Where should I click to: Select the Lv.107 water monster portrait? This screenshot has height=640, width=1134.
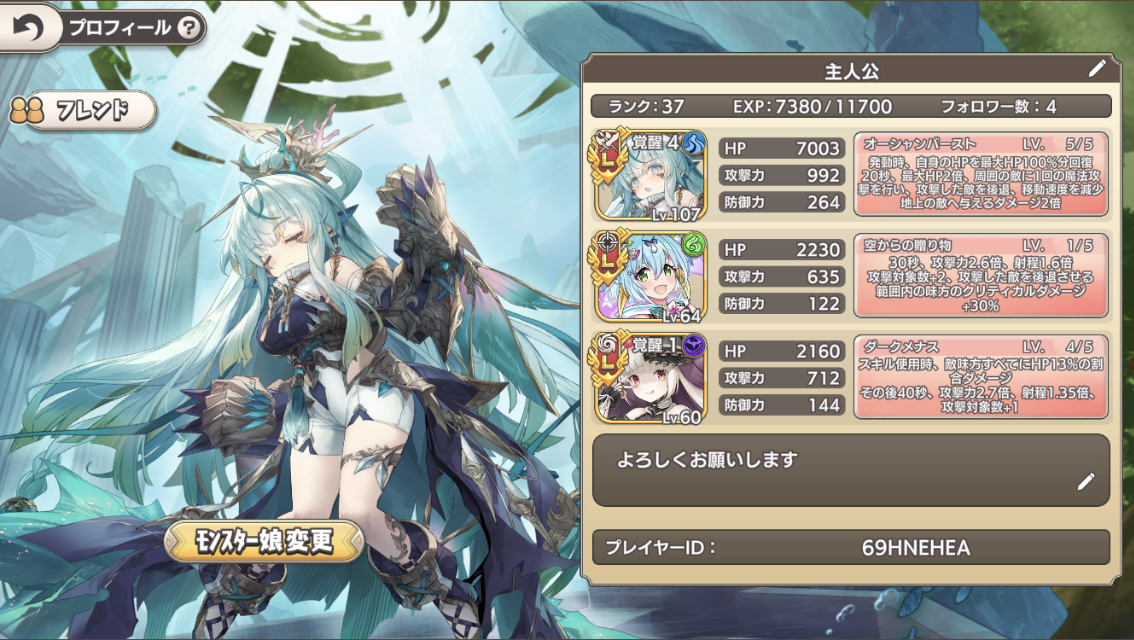[650, 175]
